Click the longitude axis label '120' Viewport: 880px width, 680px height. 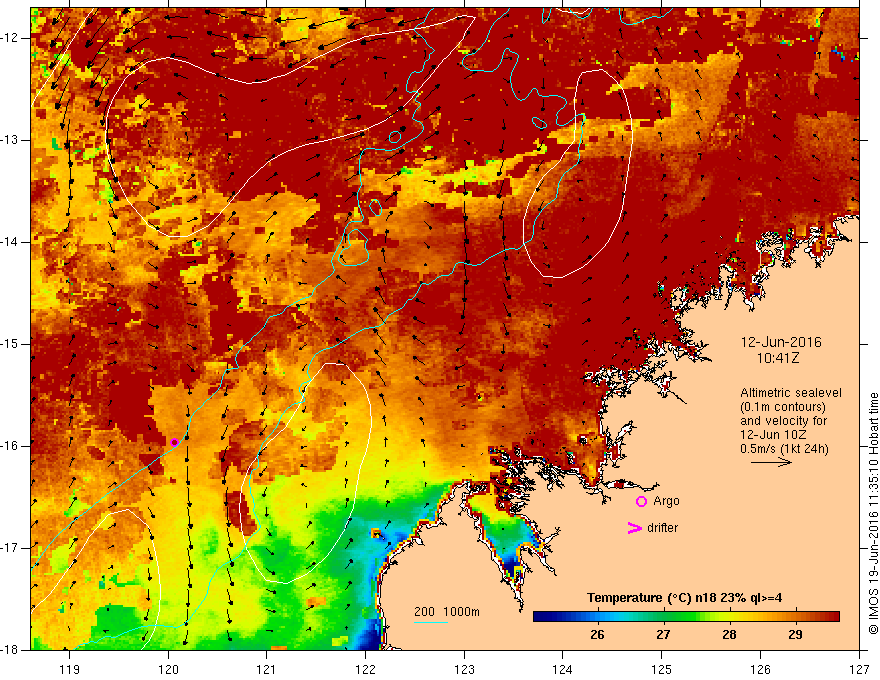[x=168, y=669]
